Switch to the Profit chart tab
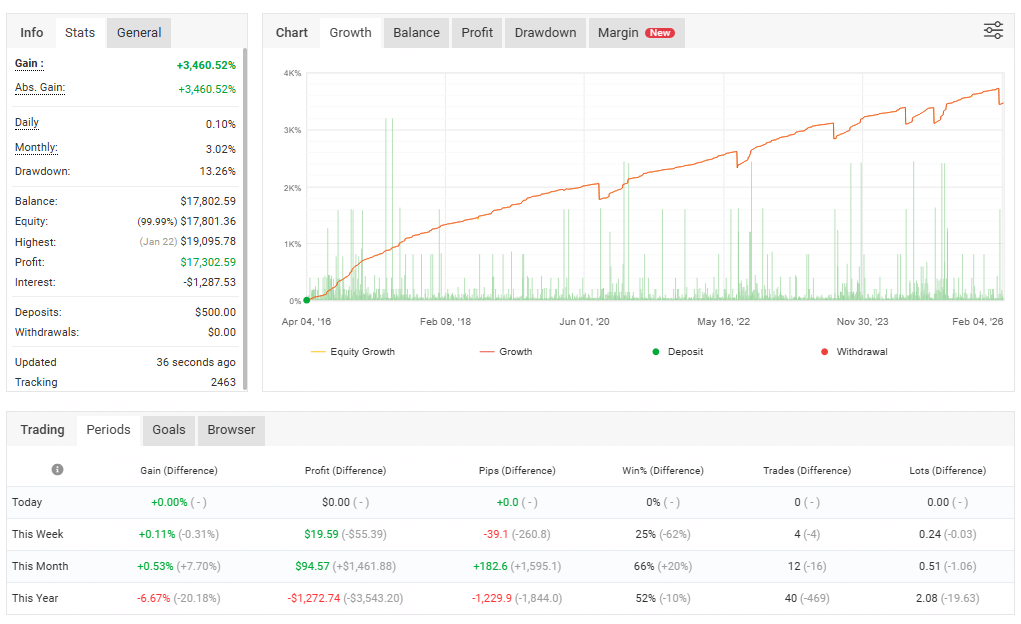The width and height of the screenshot is (1021, 624). pos(477,33)
